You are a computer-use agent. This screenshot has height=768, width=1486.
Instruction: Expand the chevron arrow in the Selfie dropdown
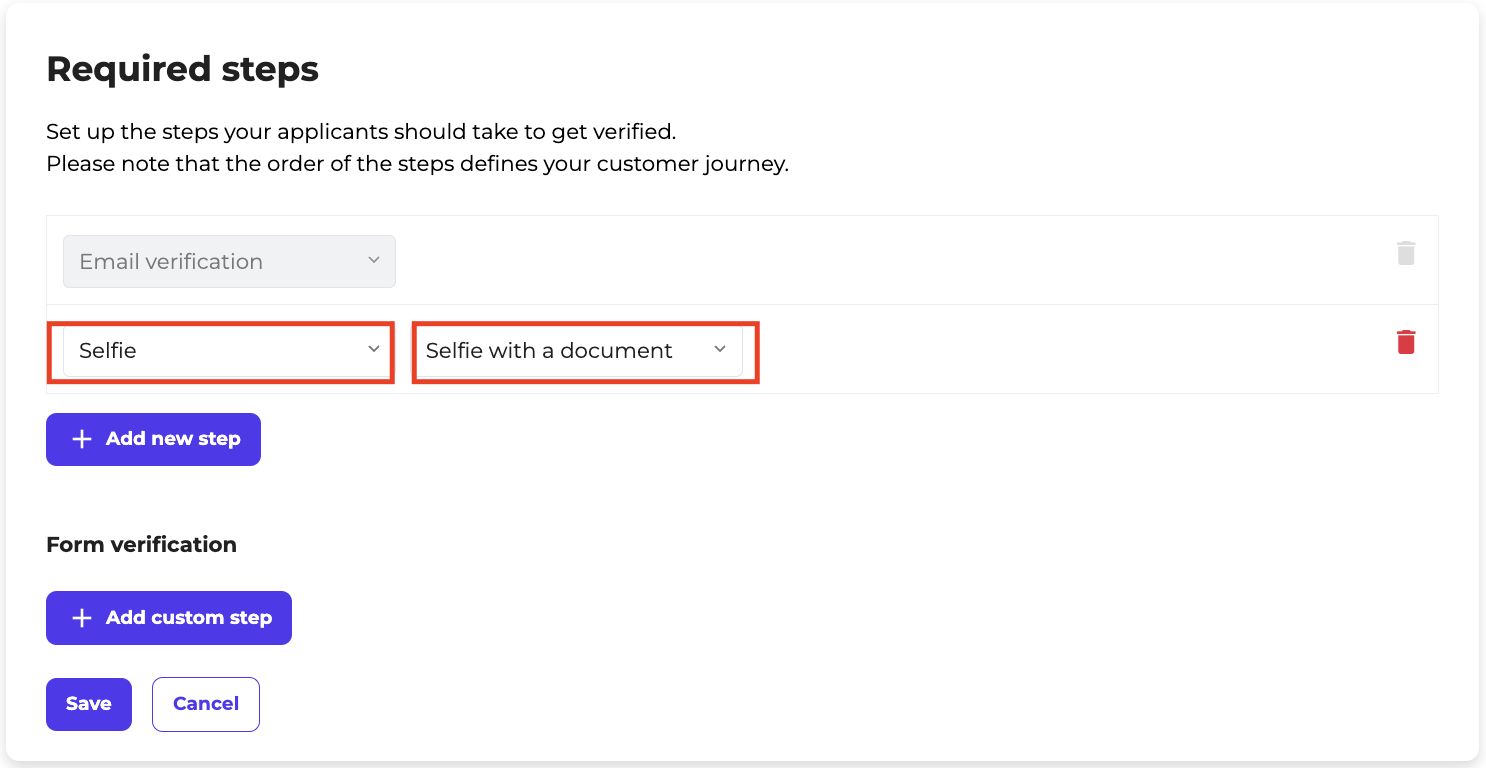[x=374, y=349]
